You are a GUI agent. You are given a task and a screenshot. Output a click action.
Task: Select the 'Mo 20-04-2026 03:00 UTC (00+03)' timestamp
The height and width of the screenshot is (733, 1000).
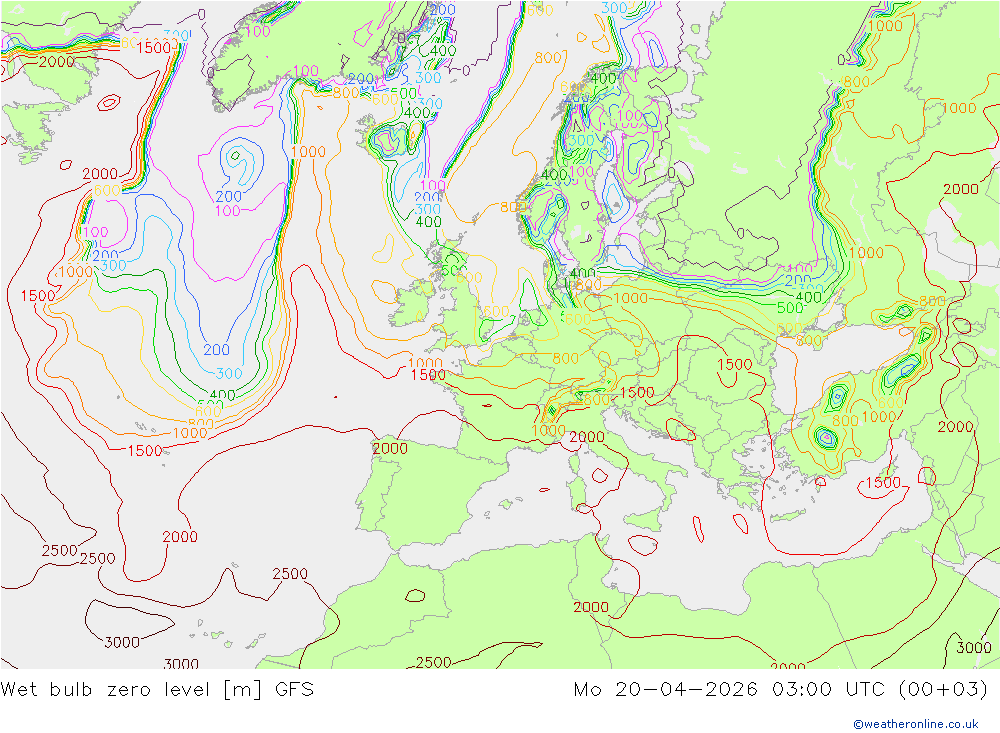coord(781,690)
